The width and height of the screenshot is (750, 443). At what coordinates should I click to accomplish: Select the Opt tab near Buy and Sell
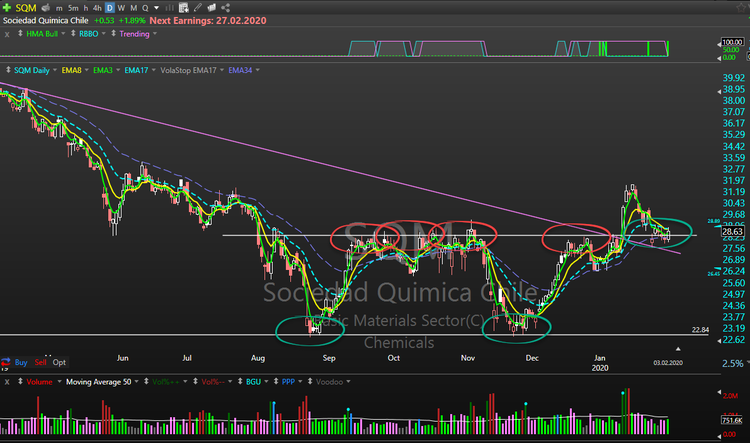pos(60,361)
